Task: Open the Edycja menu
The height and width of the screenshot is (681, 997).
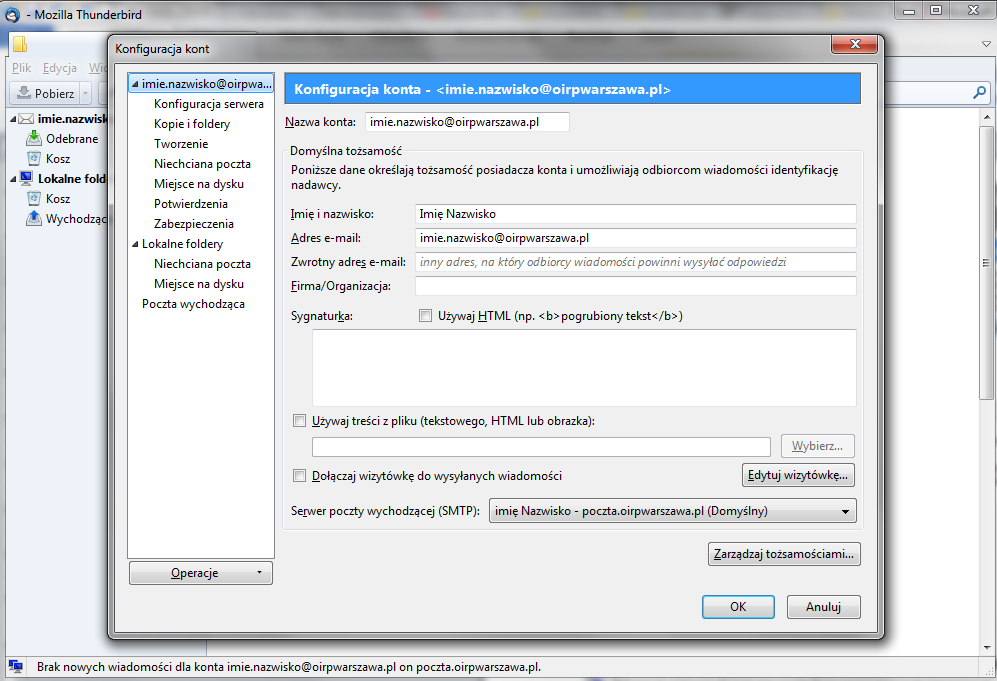Action: 60,67
